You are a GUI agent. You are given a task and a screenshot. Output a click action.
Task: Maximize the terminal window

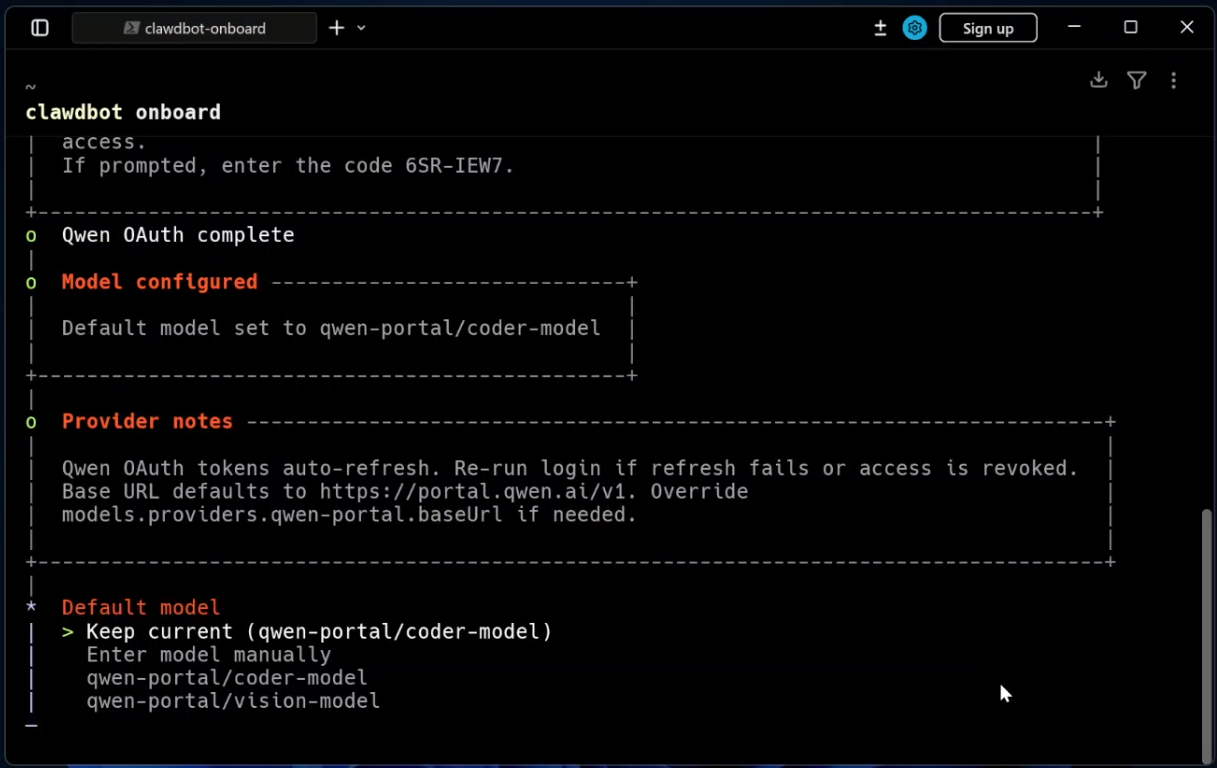point(1130,28)
